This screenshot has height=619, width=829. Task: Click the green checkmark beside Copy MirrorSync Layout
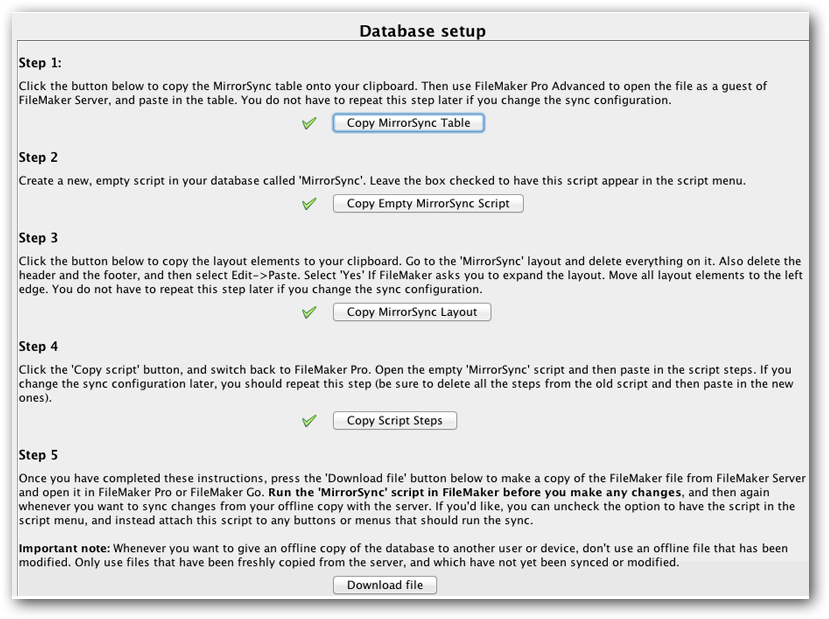point(309,312)
